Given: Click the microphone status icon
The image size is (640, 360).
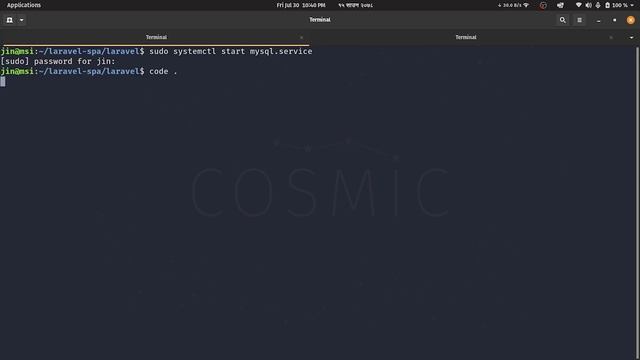Looking at the screenshot, I should 598,5.
